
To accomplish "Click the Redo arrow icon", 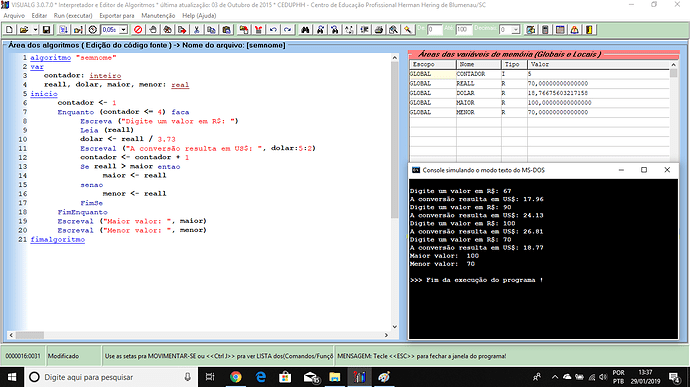I will [288, 29].
